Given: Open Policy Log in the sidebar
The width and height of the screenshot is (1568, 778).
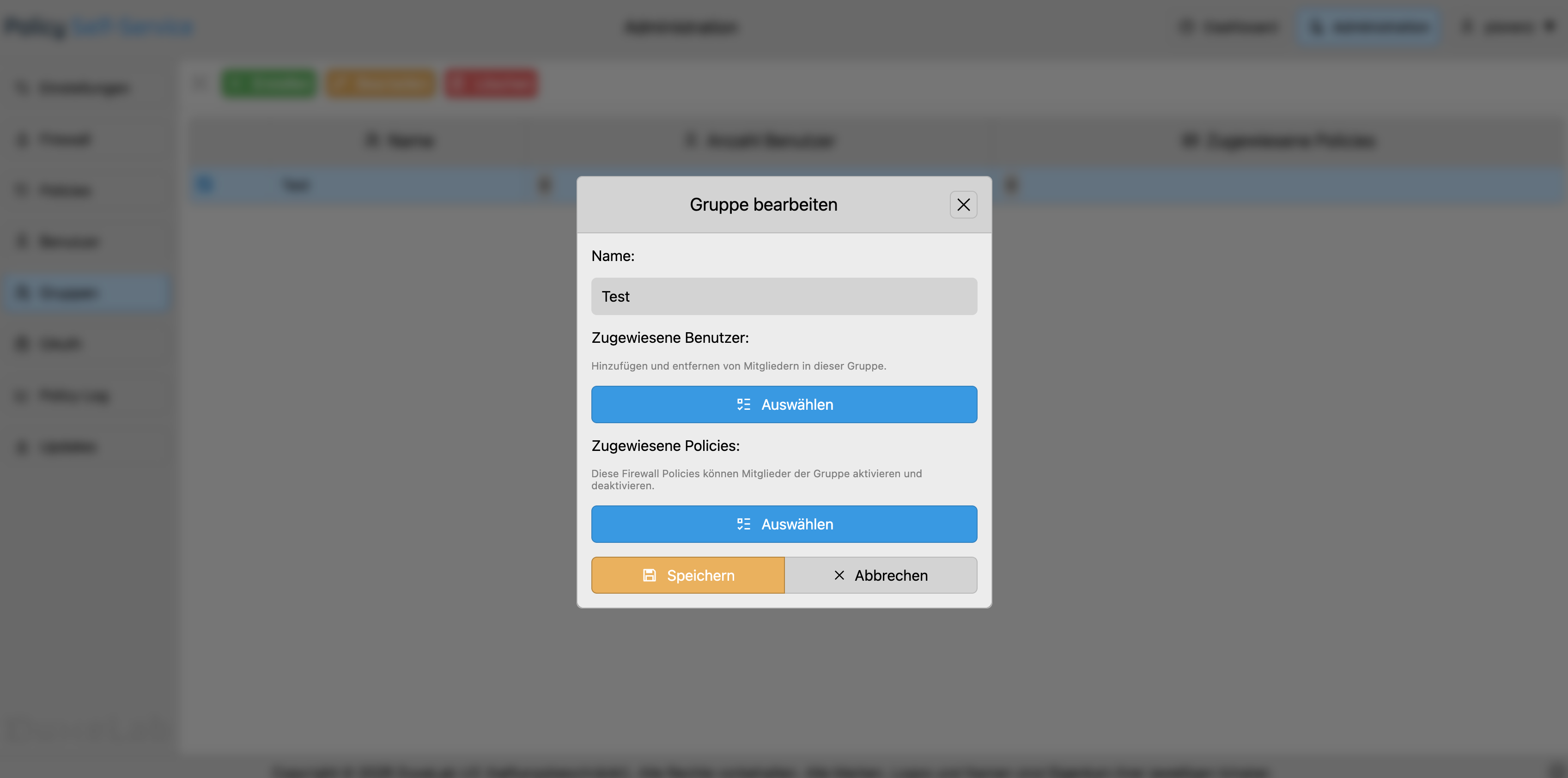Looking at the screenshot, I should click(x=73, y=395).
